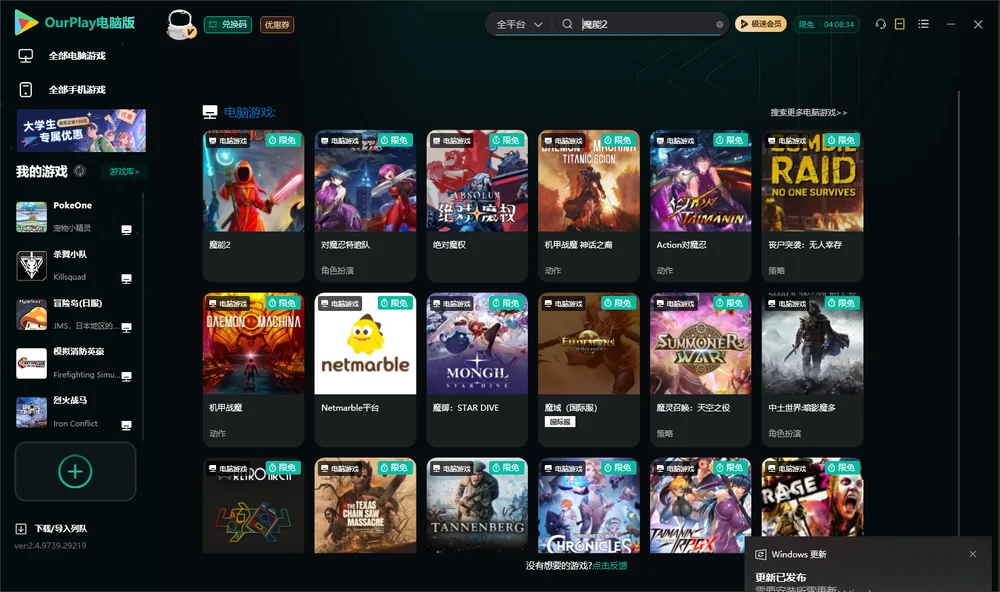Open 下载/导入列队
Image resolution: width=1000 pixels, height=592 pixels.
[52, 528]
